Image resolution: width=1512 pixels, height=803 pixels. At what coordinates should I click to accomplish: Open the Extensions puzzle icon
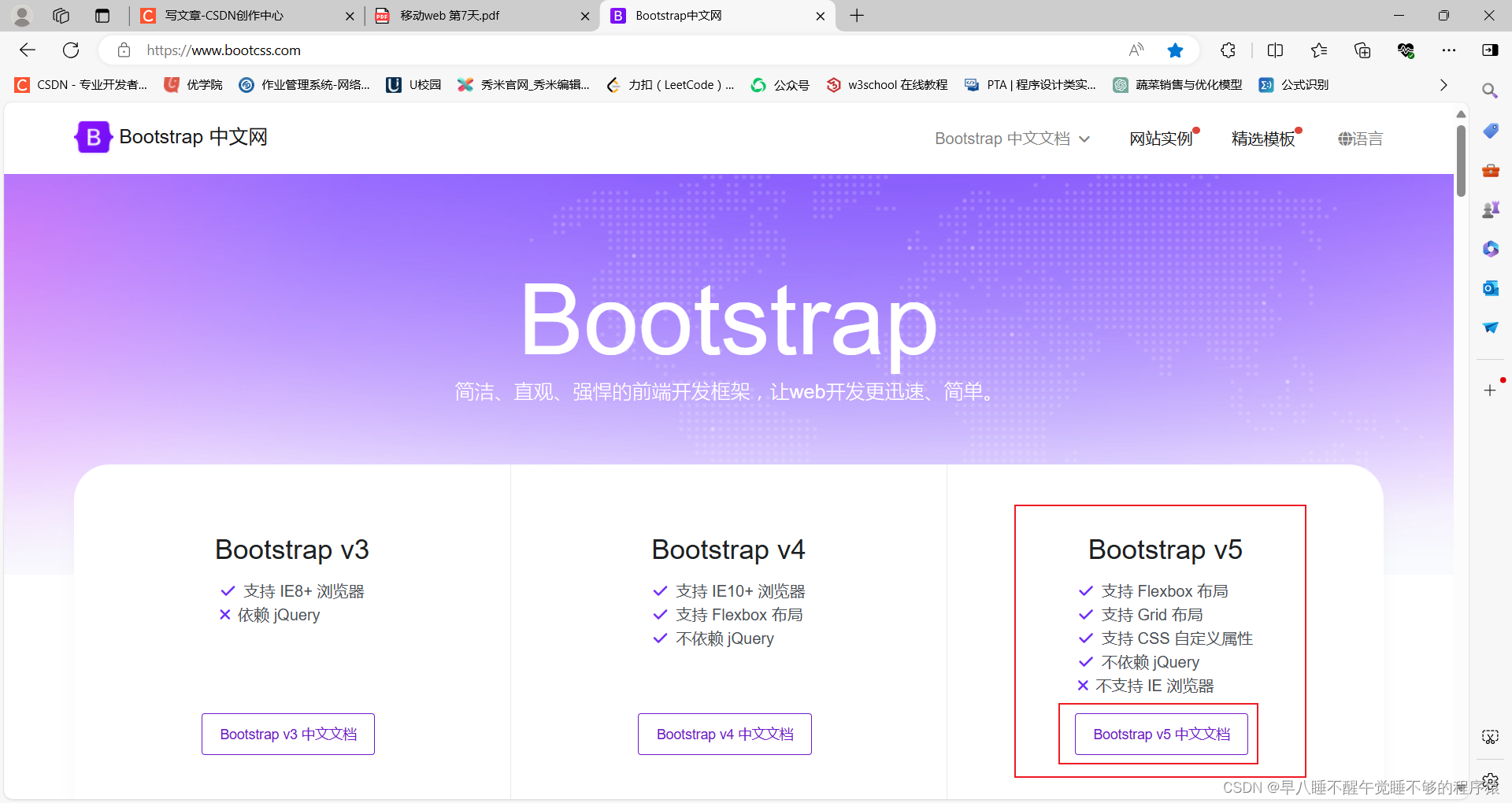point(1228,50)
